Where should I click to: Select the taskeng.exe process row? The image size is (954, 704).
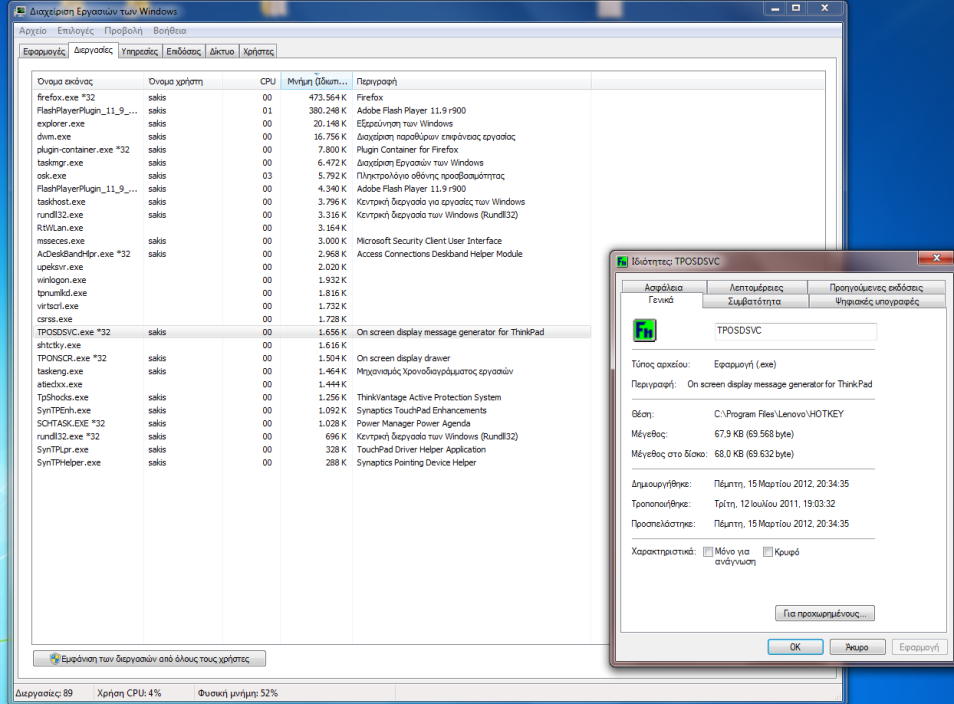tap(312, 371)
